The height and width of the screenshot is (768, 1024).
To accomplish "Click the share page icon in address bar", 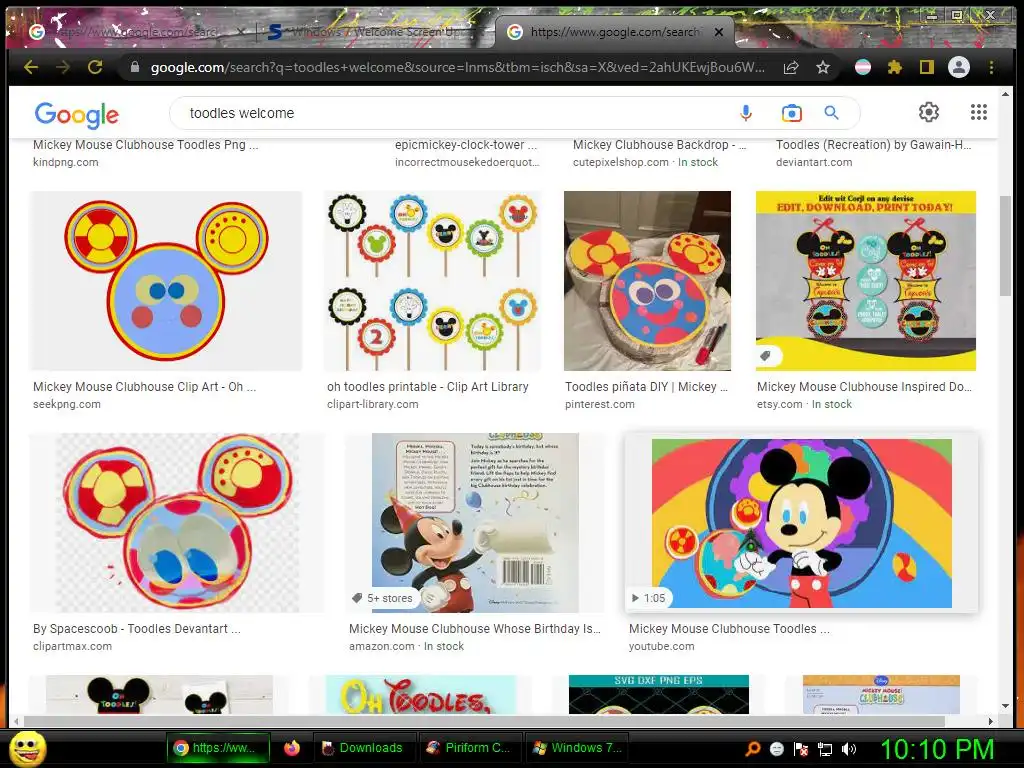I will point(791,67).
